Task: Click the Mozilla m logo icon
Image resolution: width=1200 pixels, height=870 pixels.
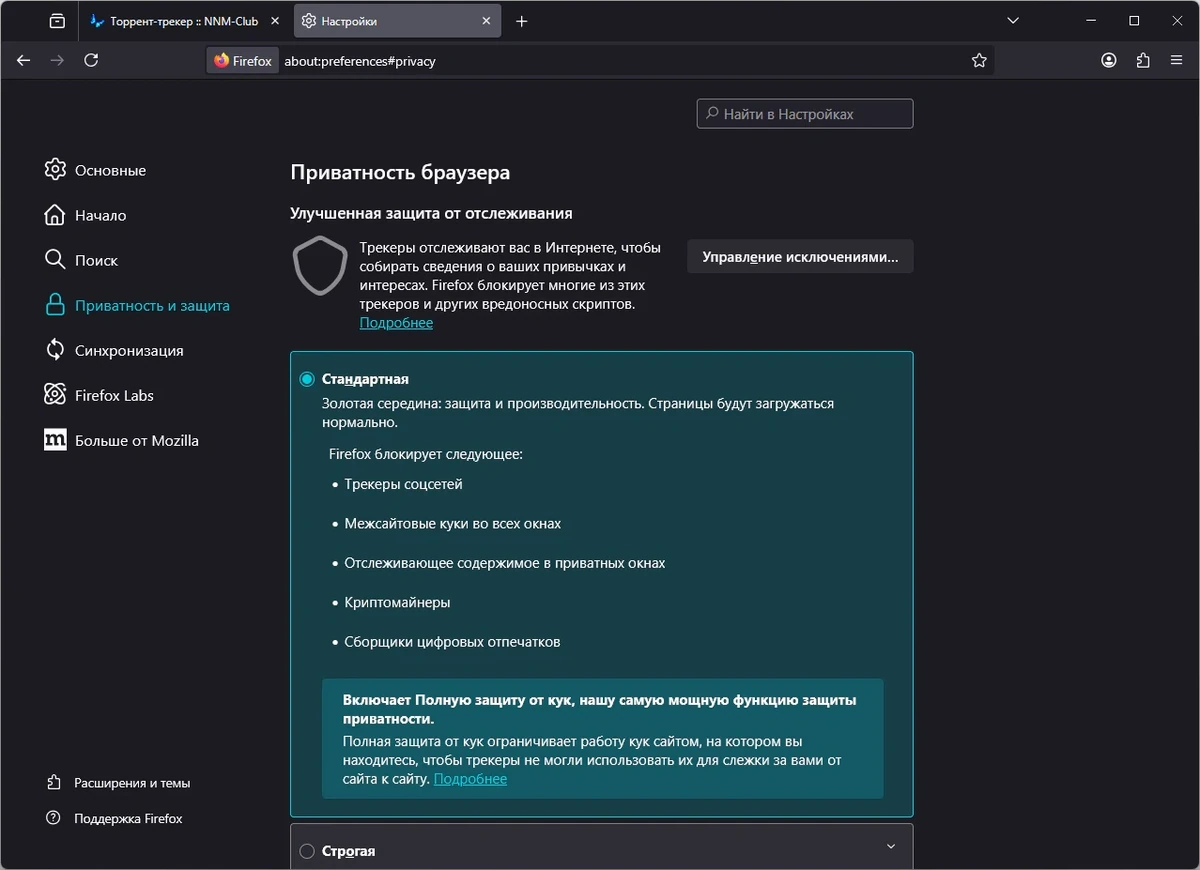Action: [x=55, y=440]
